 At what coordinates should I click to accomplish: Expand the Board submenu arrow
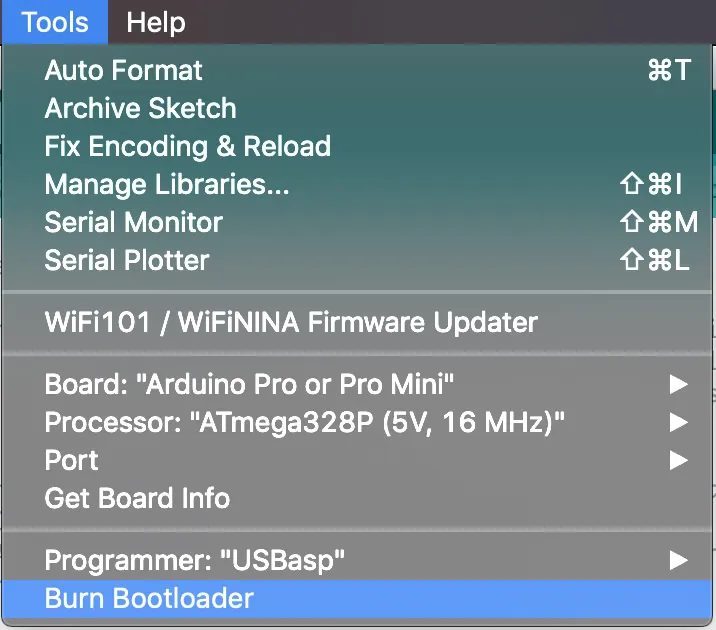coord(679,384)
